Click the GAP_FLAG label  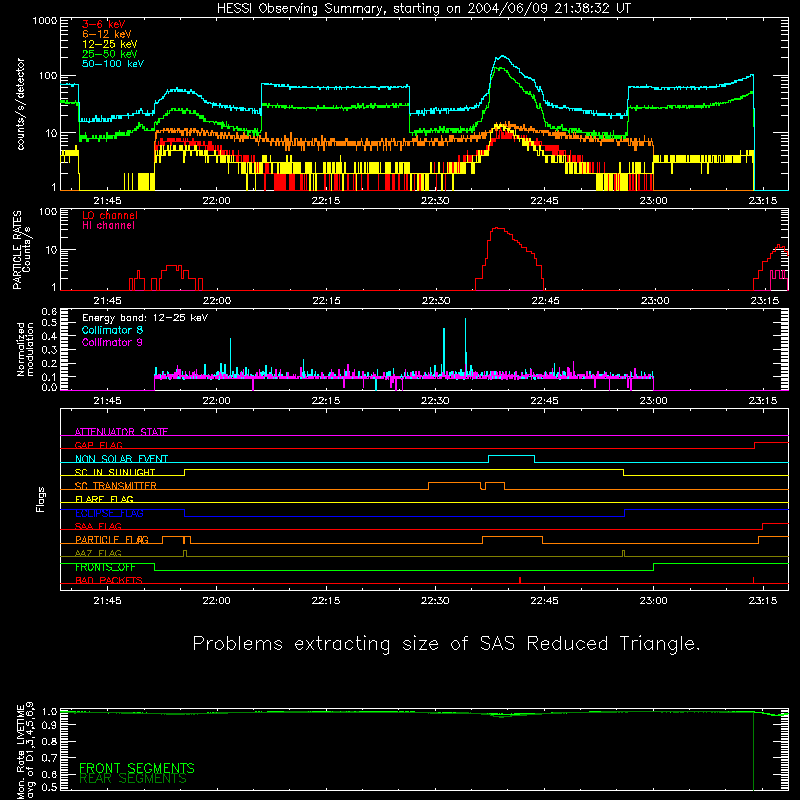pos(99,445)
